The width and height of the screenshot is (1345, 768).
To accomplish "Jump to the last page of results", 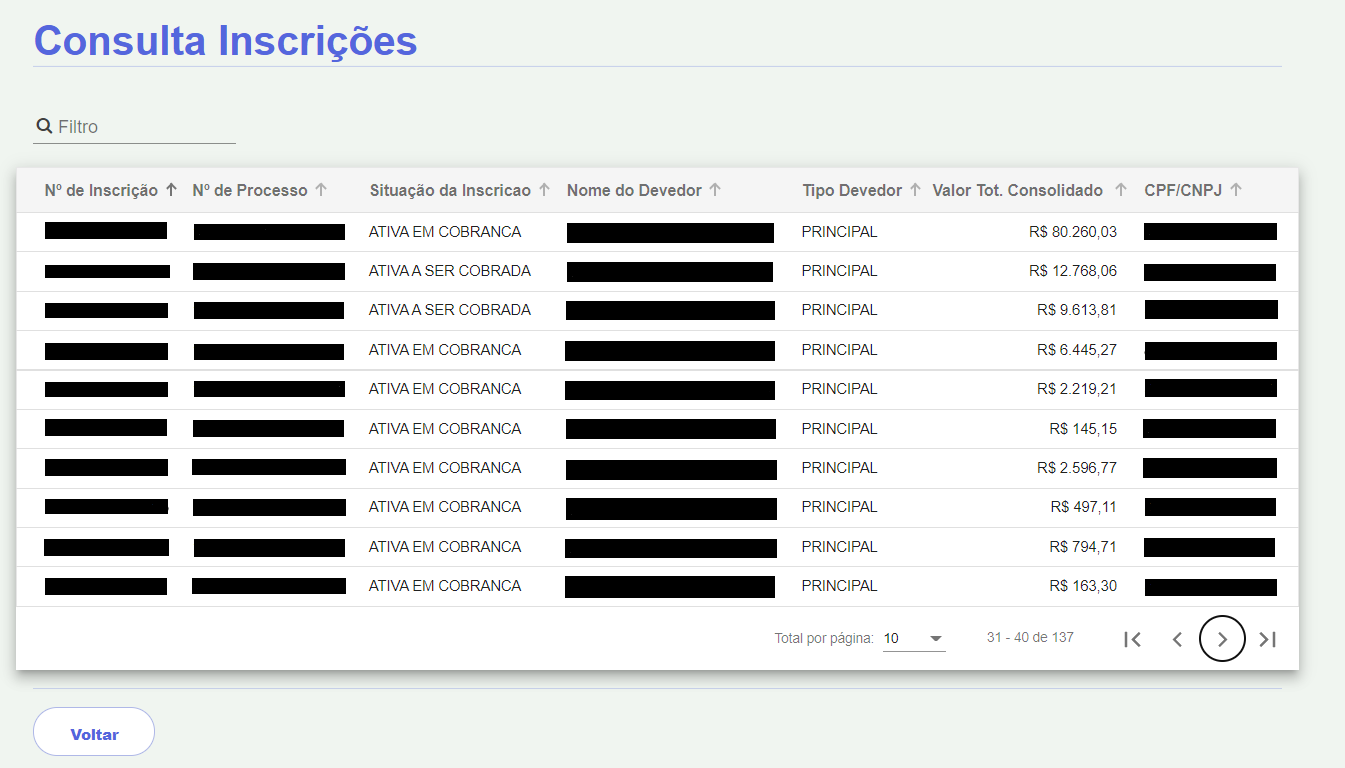I will (x=1267, y=639).
